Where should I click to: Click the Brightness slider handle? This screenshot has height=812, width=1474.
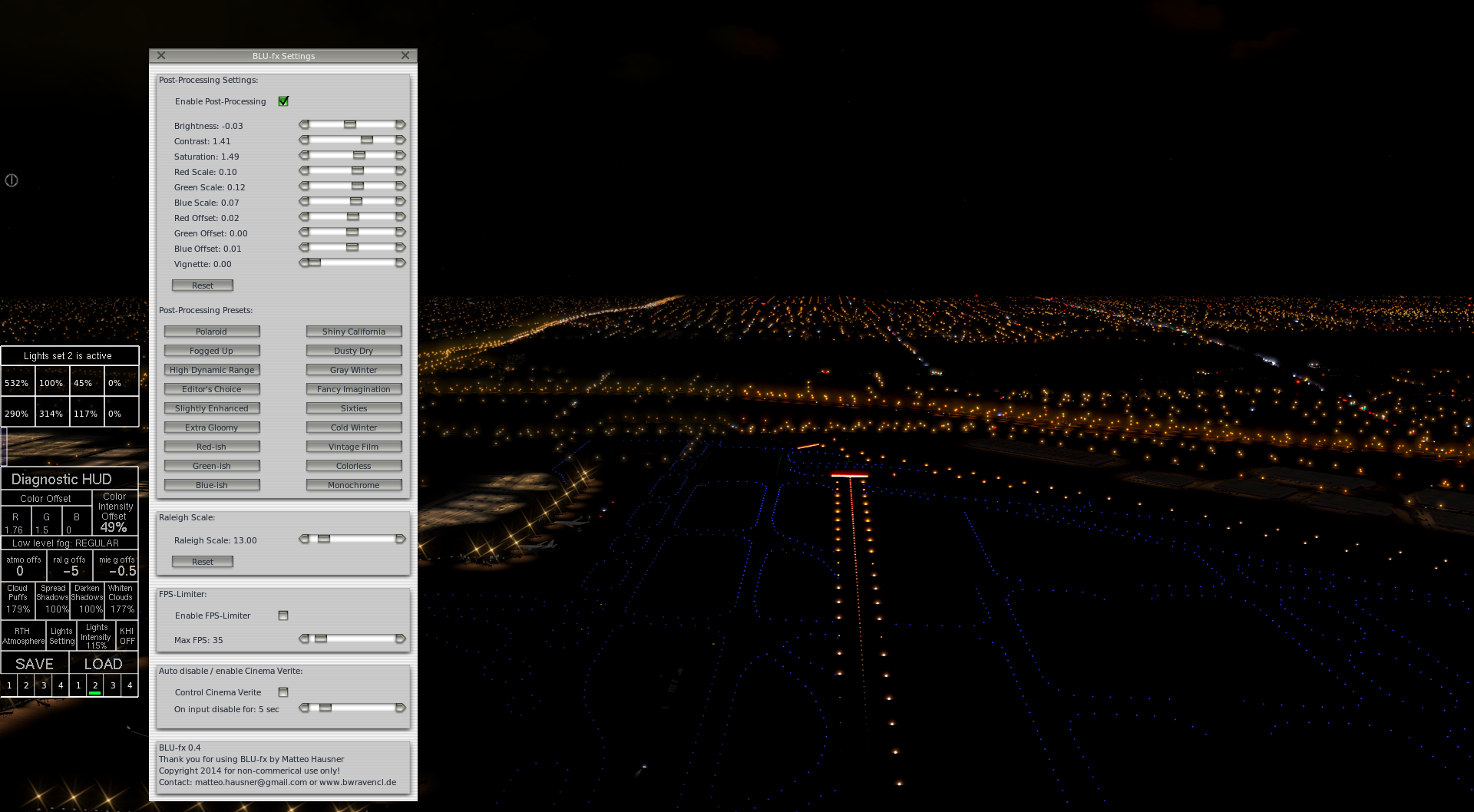click(350, 124)
